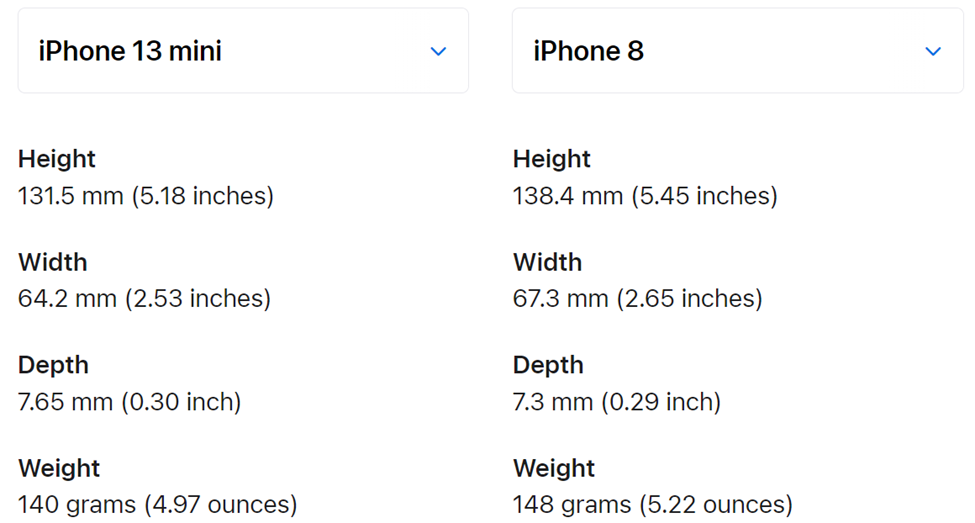This screenshot has height=523, width=975.
Task: Select the 138.4 mm height value
Action: (645, 195)
